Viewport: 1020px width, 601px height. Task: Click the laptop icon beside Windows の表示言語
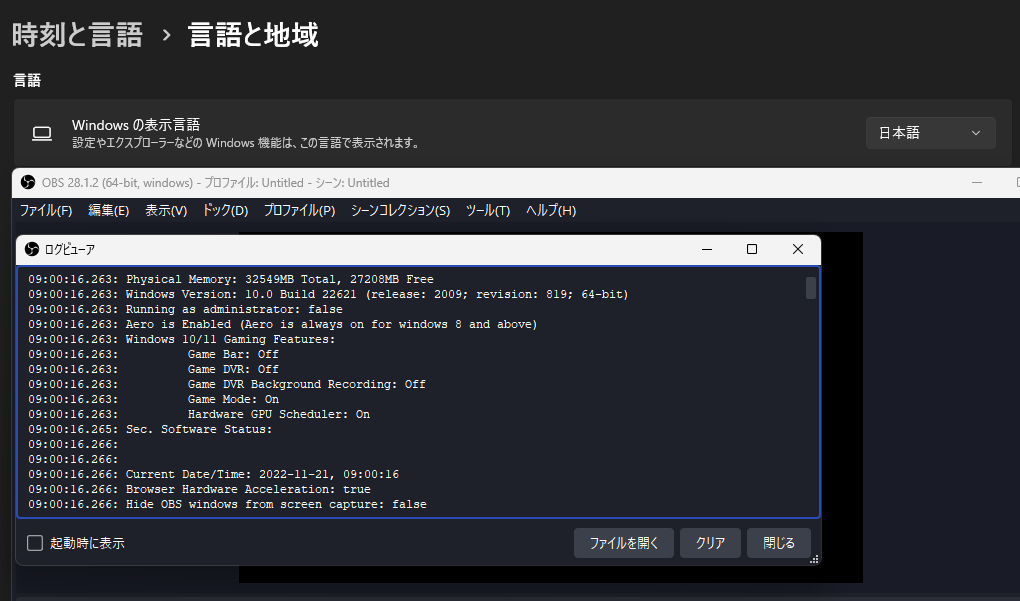42,133
